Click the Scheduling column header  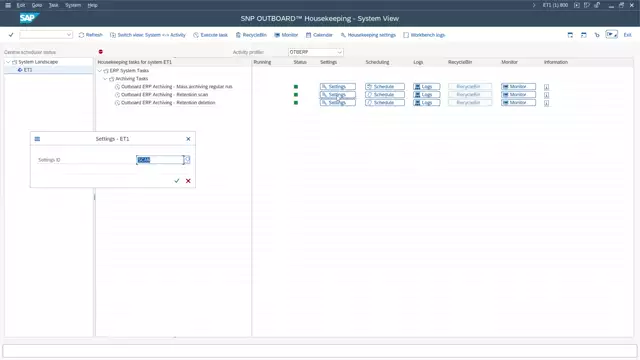[x=377, y=62]
